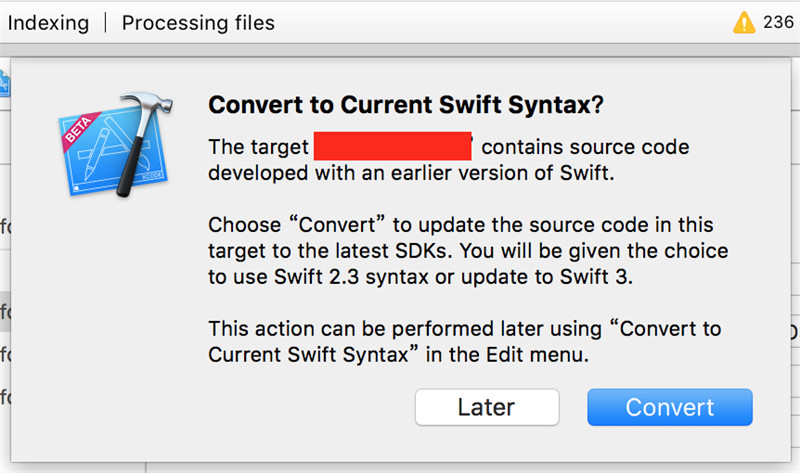Image resolution: width=800 pixels, height=473 pixels.
Task: Click the dialog title "Convert to Current Swift Syntax?"
Action: pos(406,106)
